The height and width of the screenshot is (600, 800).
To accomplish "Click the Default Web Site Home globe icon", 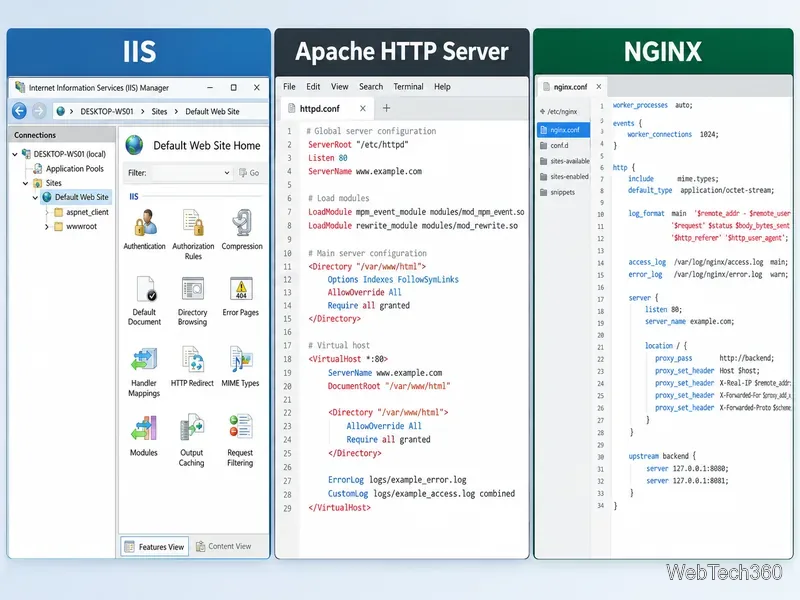I will [134, 145].
